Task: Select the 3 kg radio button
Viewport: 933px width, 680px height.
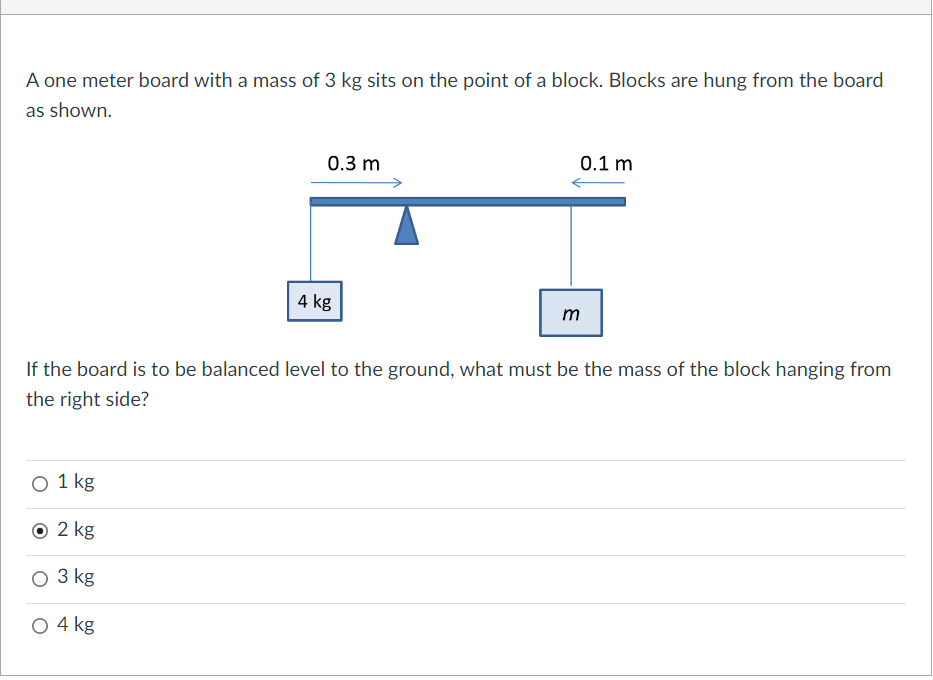Action: [40, 578]
